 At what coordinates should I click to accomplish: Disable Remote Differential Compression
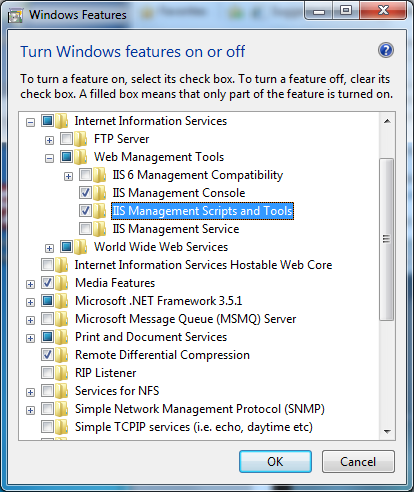point(47,354)
